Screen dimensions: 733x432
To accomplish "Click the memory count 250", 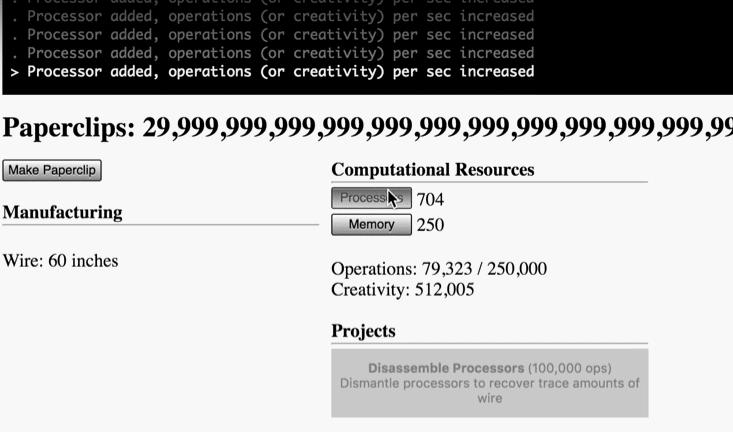I will tap(430, 225).
